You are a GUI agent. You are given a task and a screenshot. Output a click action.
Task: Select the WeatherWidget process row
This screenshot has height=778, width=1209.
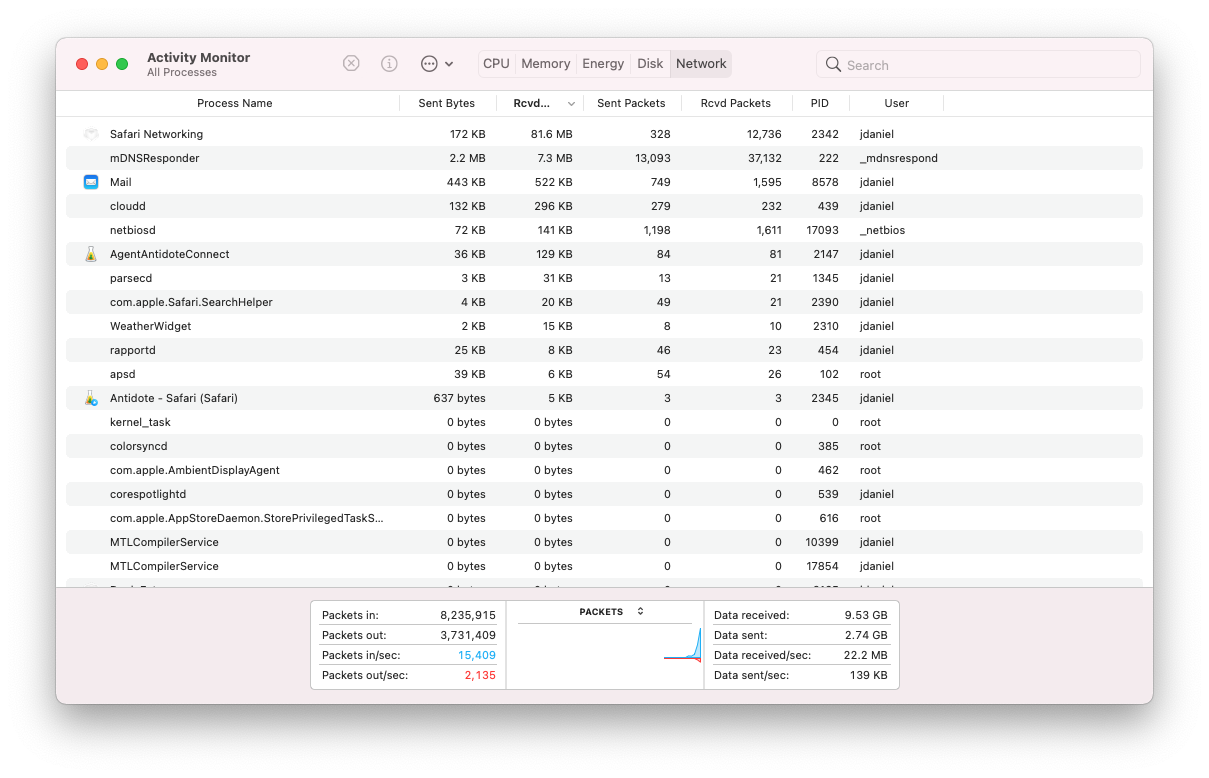point(604,326)
